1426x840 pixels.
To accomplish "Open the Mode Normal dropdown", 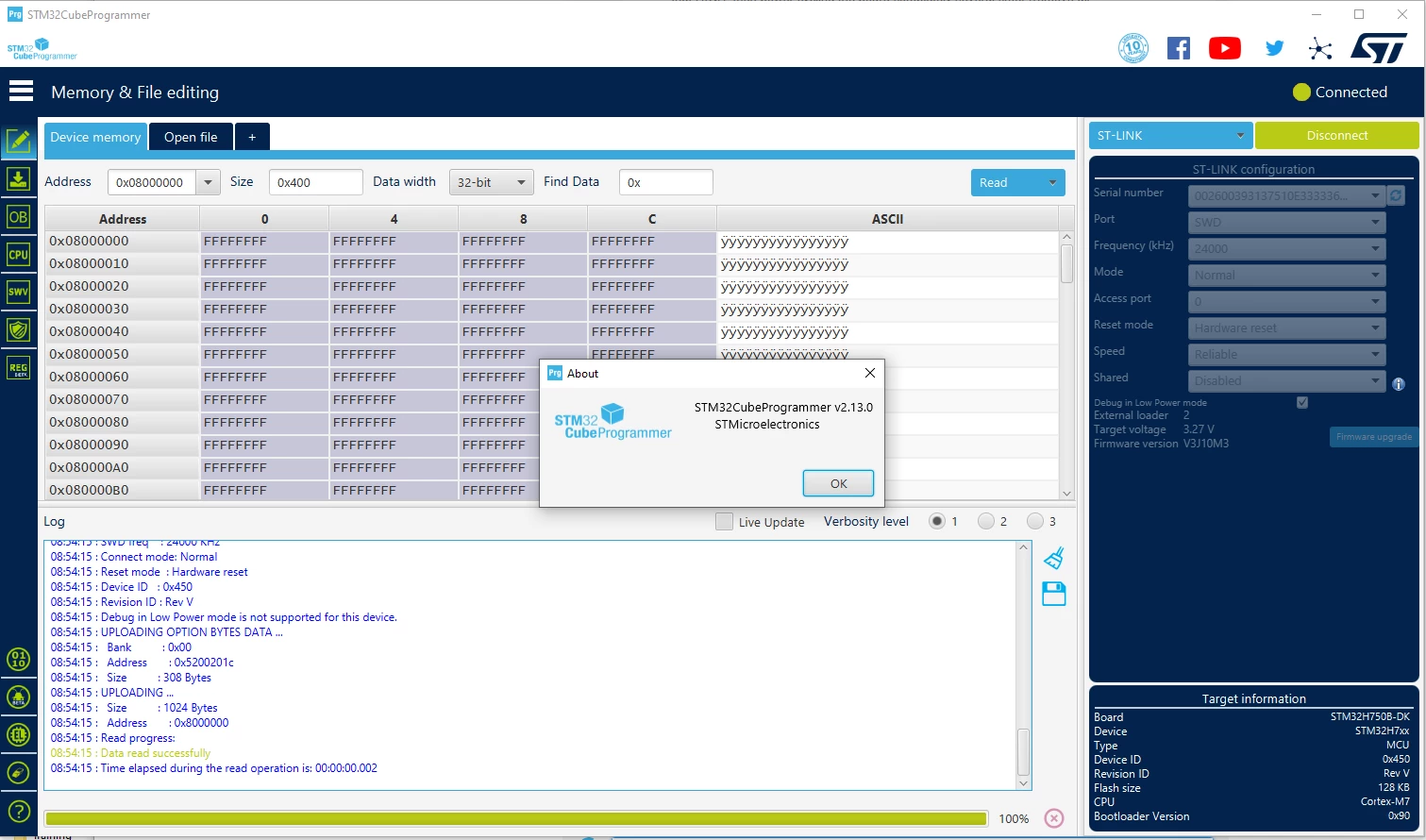I will pyautogui.click(x=1285, y=275).
